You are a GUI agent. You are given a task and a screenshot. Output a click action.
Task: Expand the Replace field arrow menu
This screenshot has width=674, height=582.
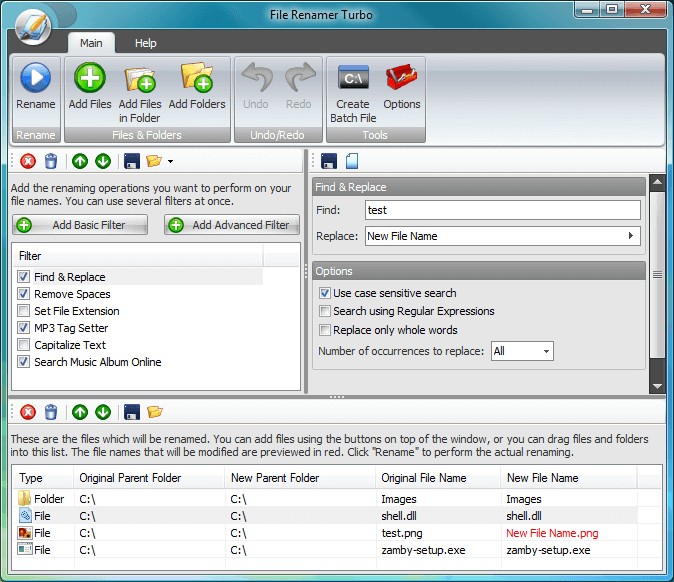click(x=630, y=236)
